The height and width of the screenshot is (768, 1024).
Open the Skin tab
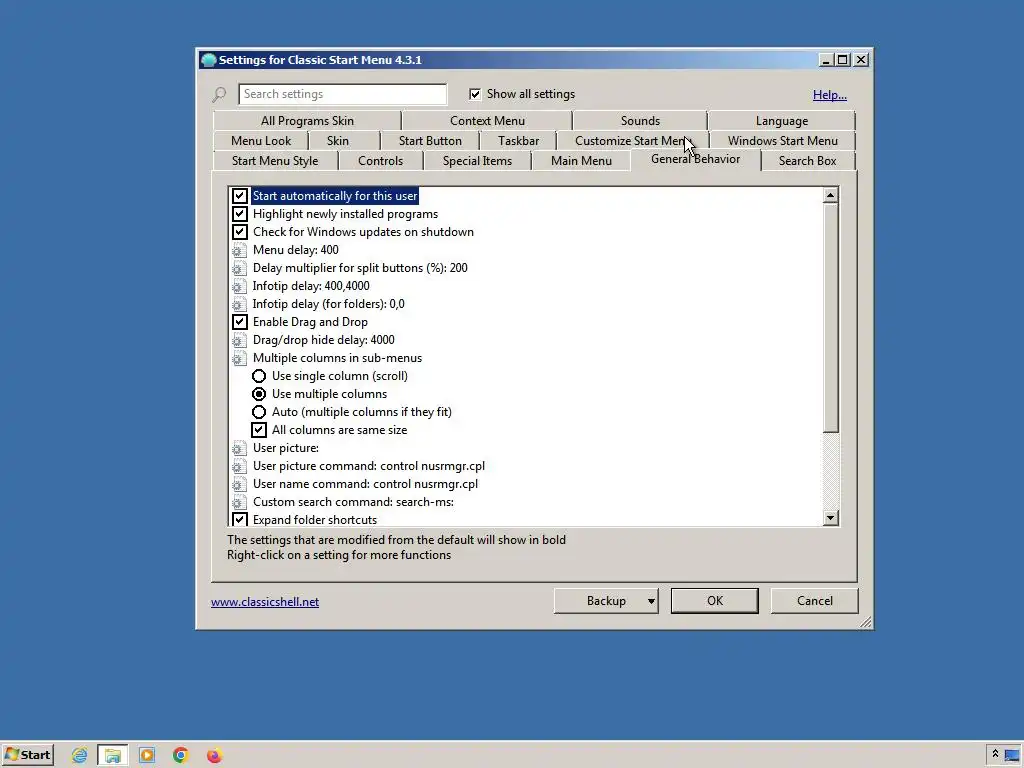(338, 141)
